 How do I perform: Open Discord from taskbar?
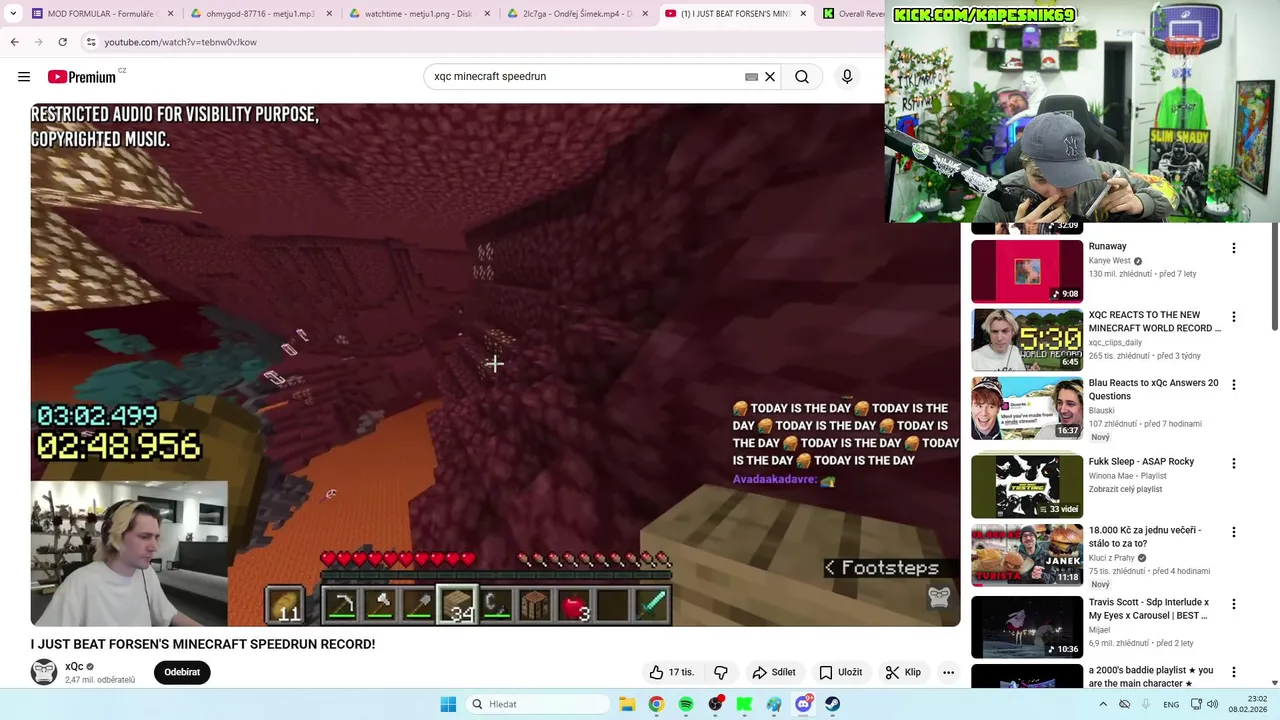(803, 704)
